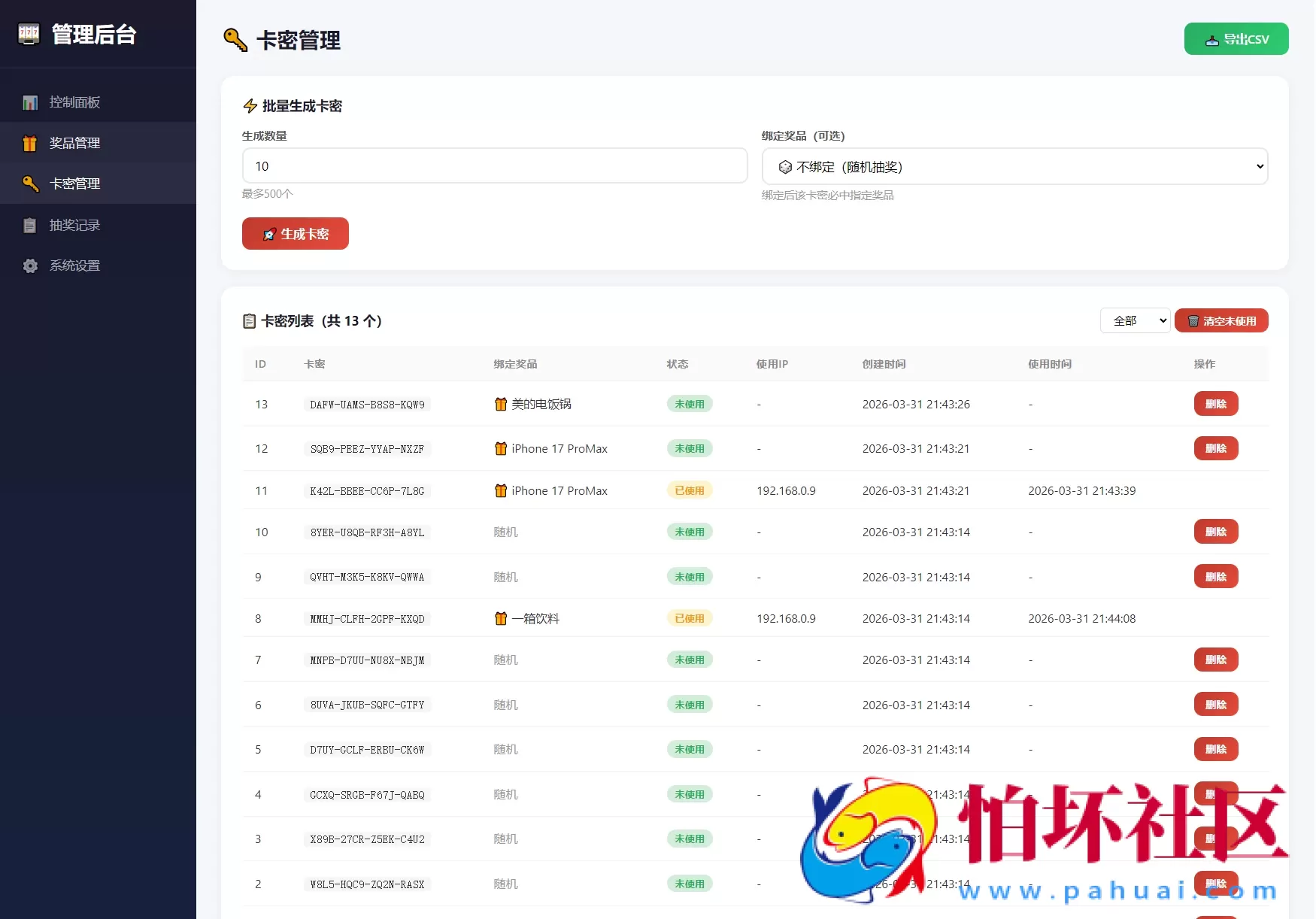Click the gift icon next to iPhone 17 ProMax
The height and width of the screenshot is (919, 1316).
[x=501, y=448]
